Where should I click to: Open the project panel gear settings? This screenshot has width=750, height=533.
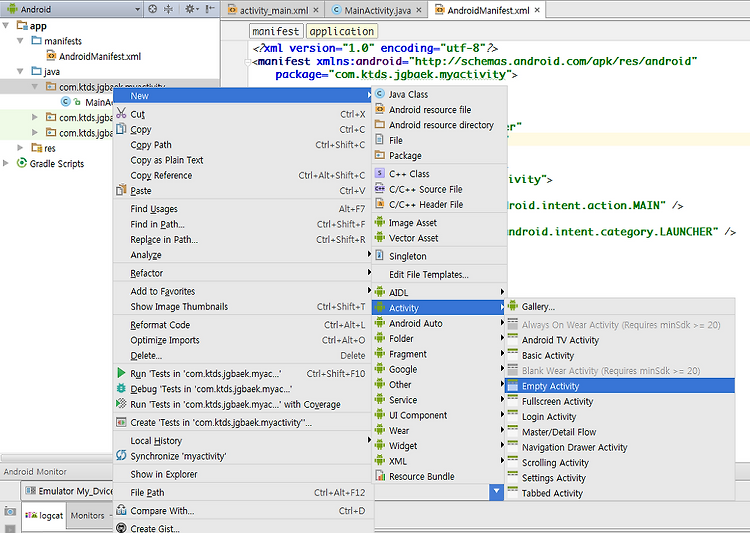[x=191, y=9]
